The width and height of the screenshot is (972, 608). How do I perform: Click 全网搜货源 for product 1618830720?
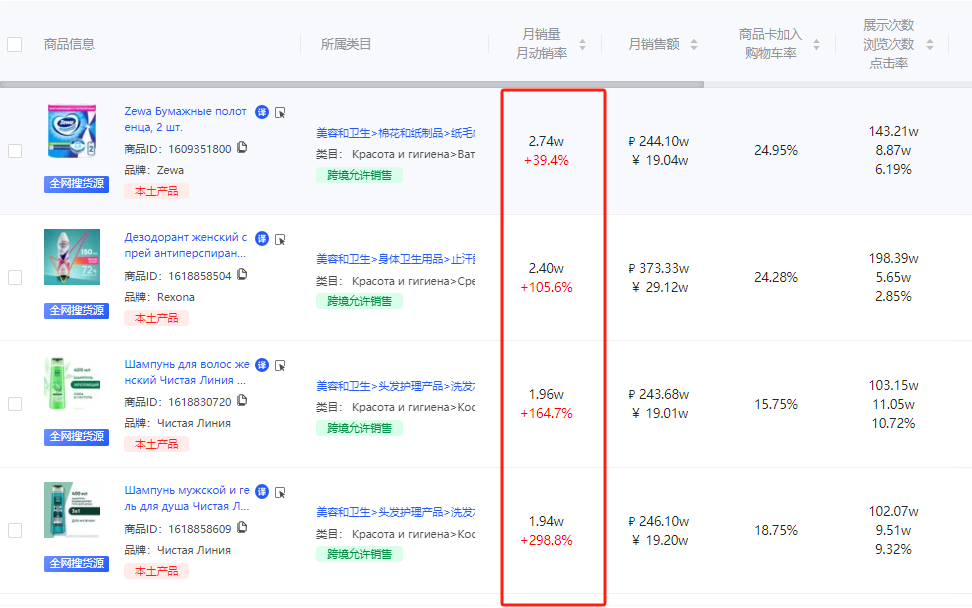point(76,437)
